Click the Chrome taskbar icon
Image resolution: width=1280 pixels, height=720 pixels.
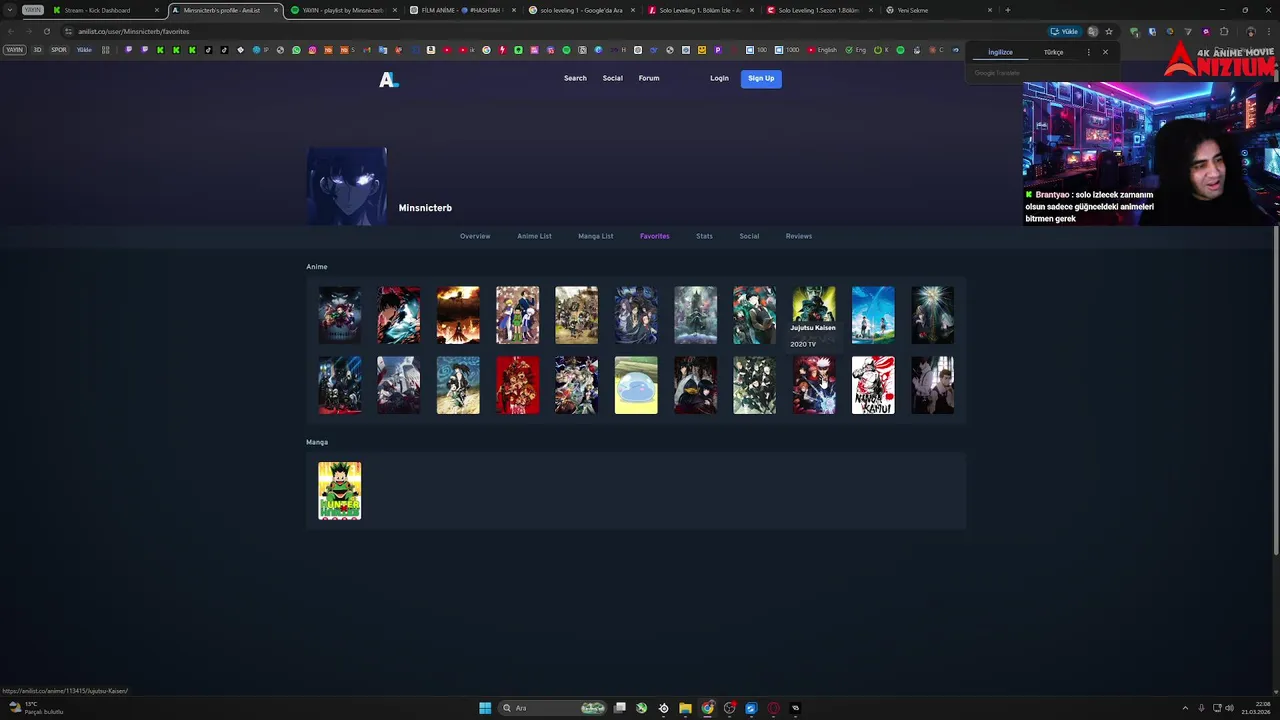(707, 708)
